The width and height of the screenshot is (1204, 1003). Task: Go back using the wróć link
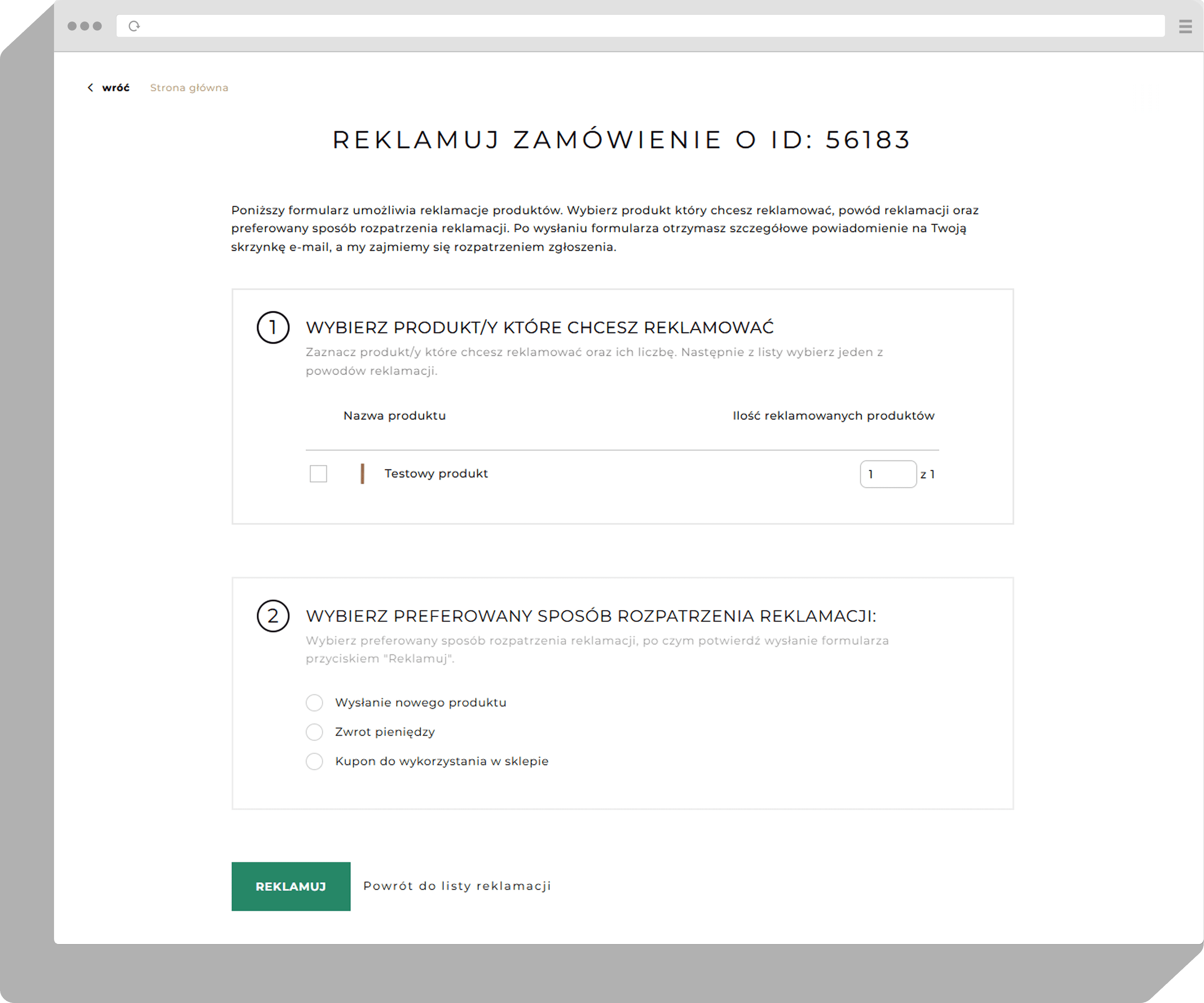116,88
